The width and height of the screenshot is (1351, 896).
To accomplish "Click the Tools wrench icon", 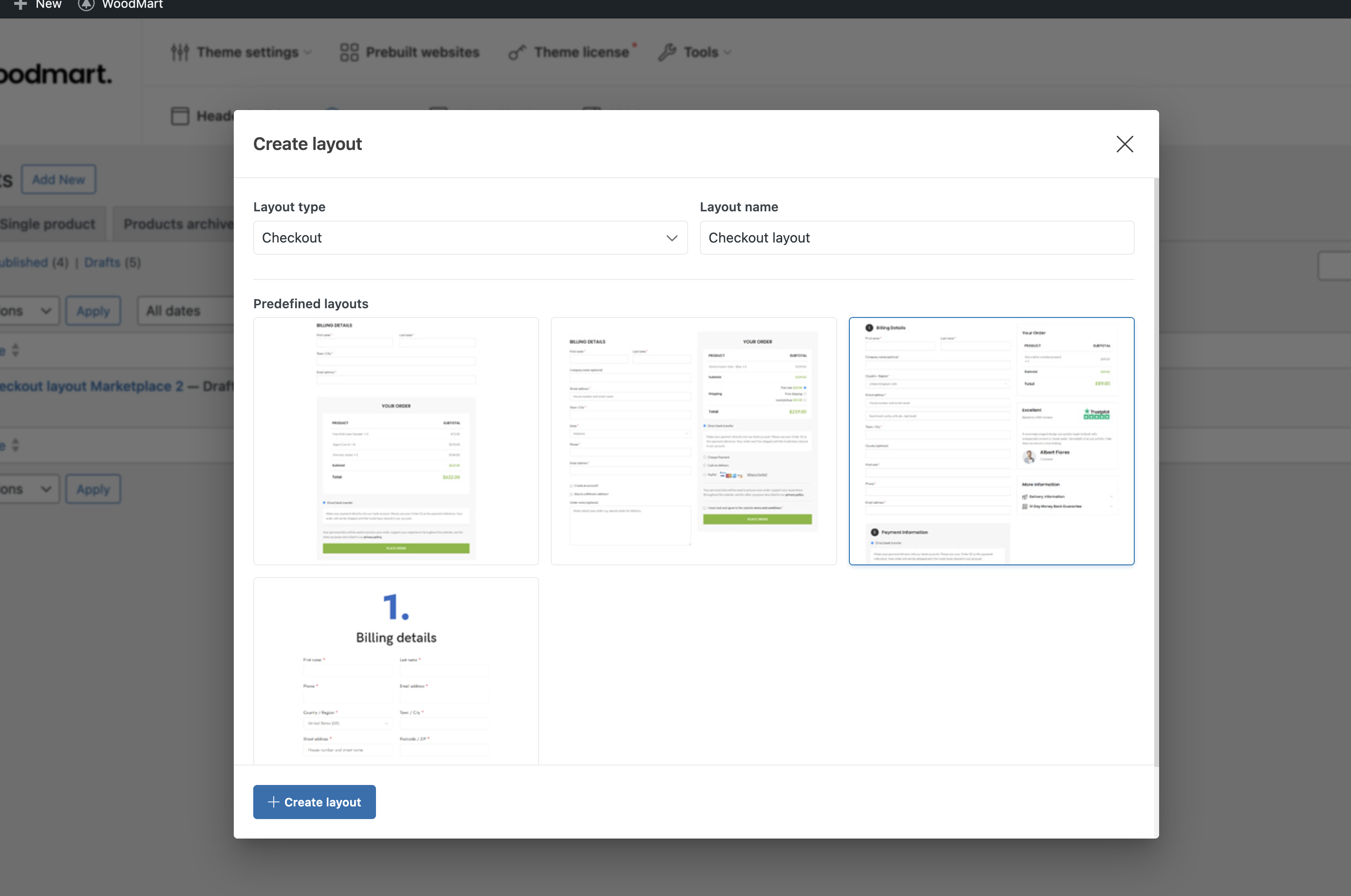I will coord(667,52).
